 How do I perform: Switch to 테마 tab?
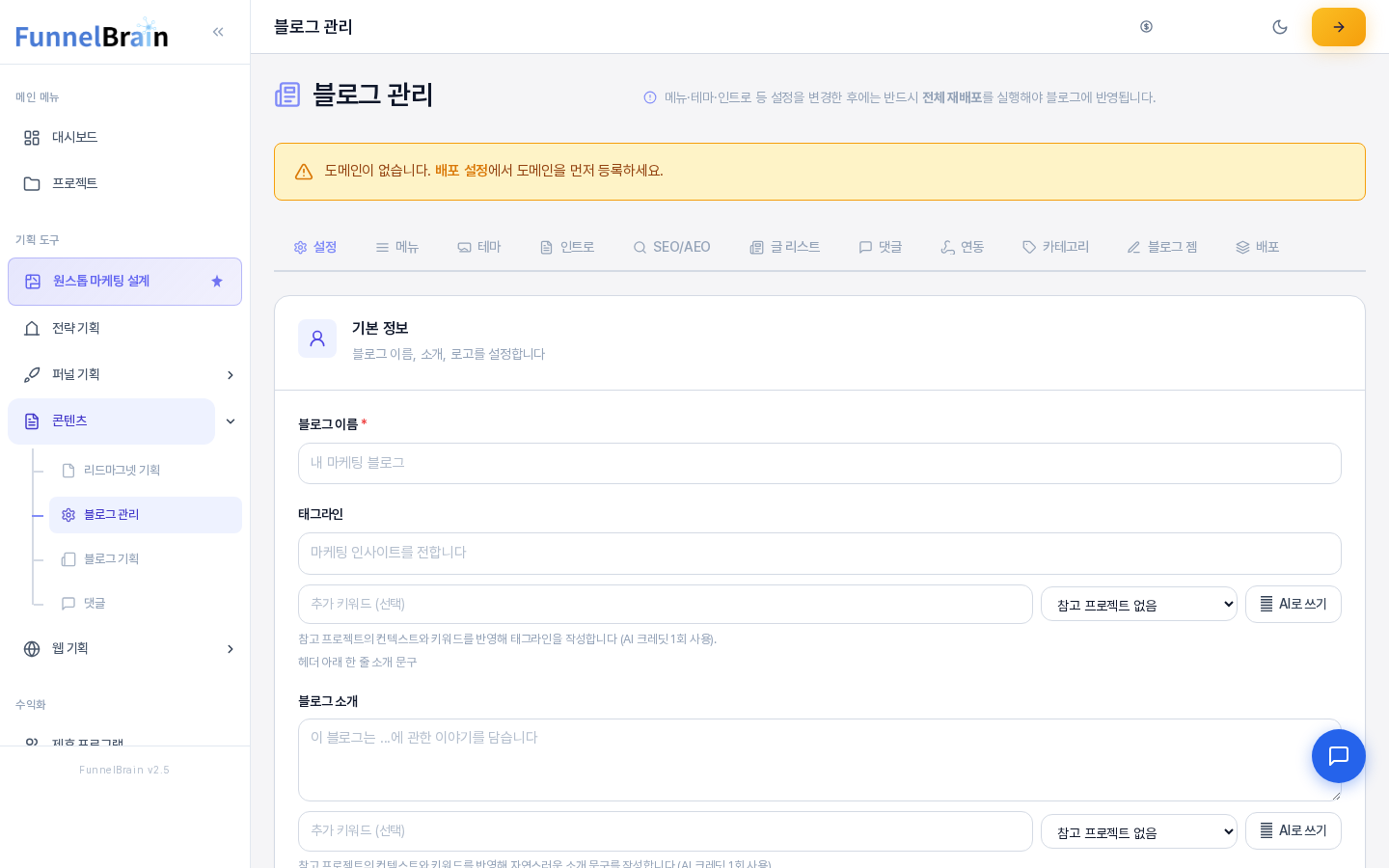click(x=479, y=247)
